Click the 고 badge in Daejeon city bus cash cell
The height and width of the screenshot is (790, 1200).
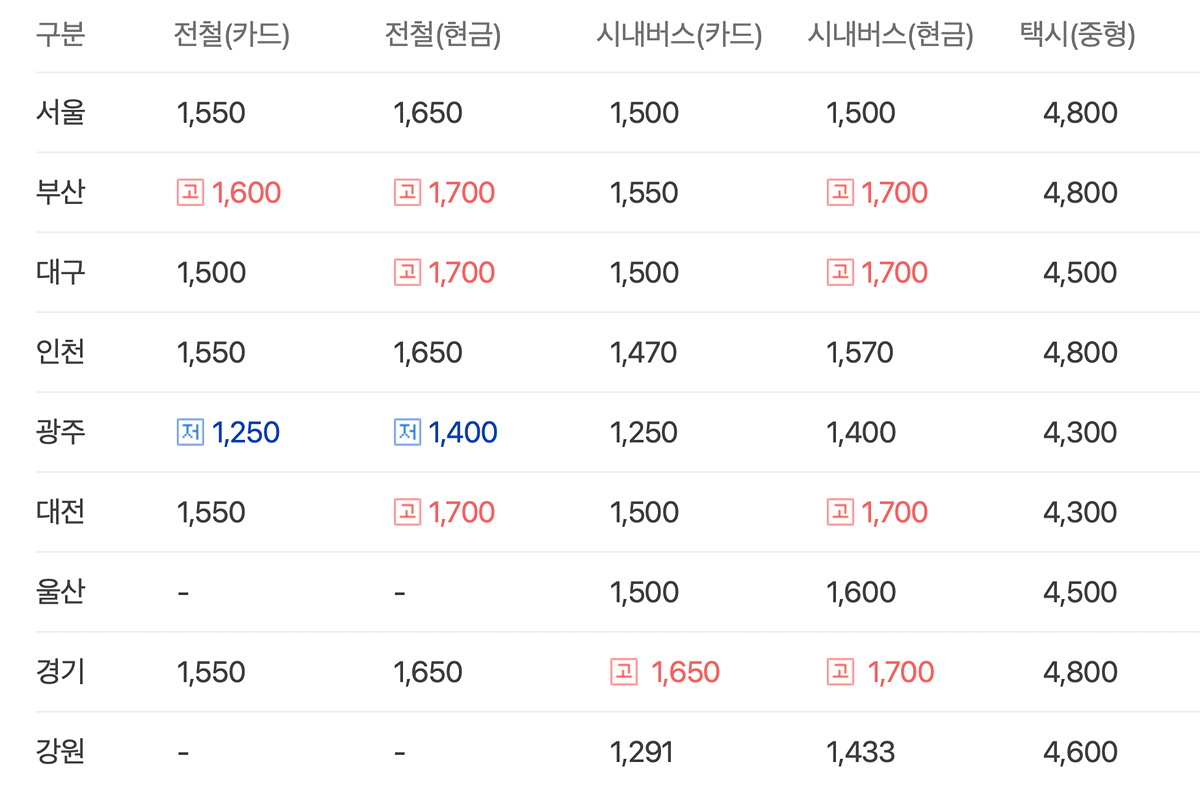coord(840,512)
